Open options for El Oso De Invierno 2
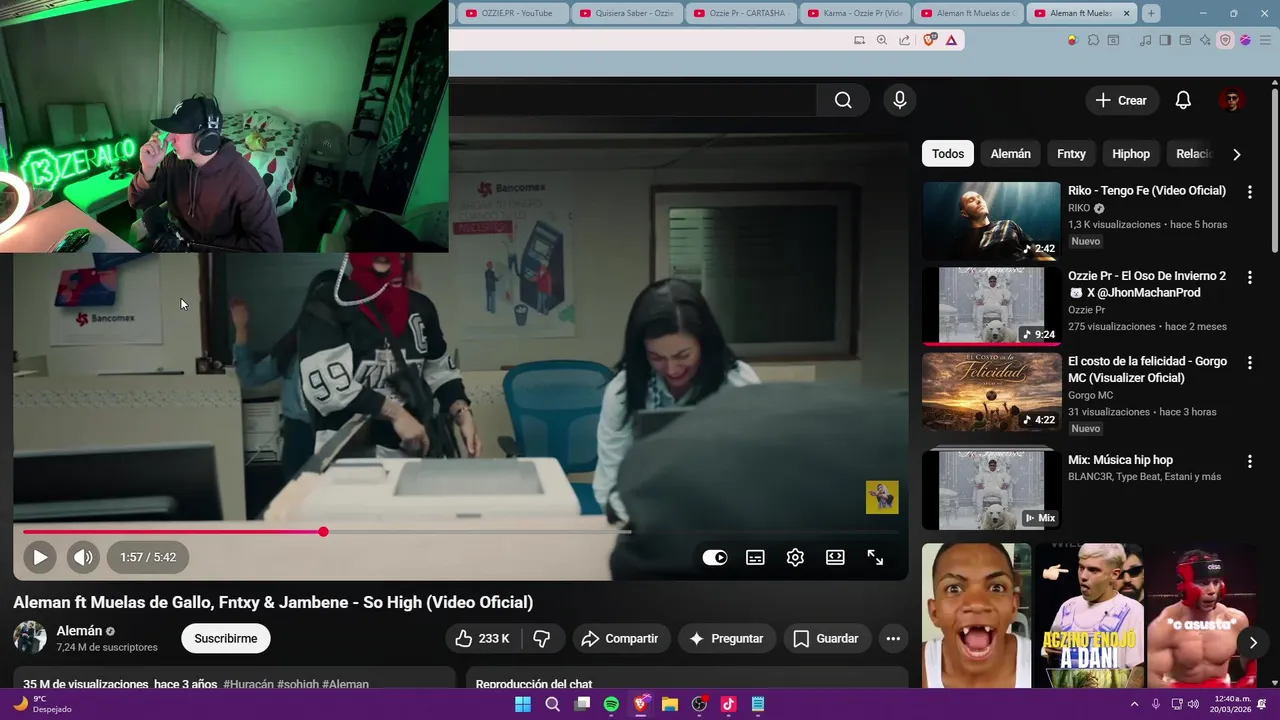 pos(1249,276)
